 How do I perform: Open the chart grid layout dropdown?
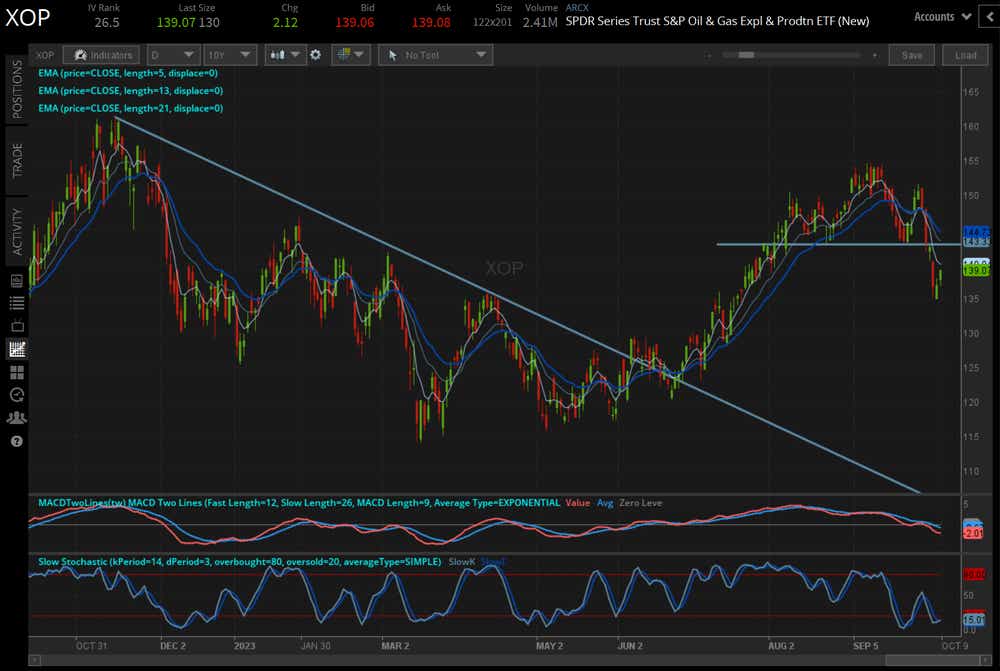tap(351, 55)
